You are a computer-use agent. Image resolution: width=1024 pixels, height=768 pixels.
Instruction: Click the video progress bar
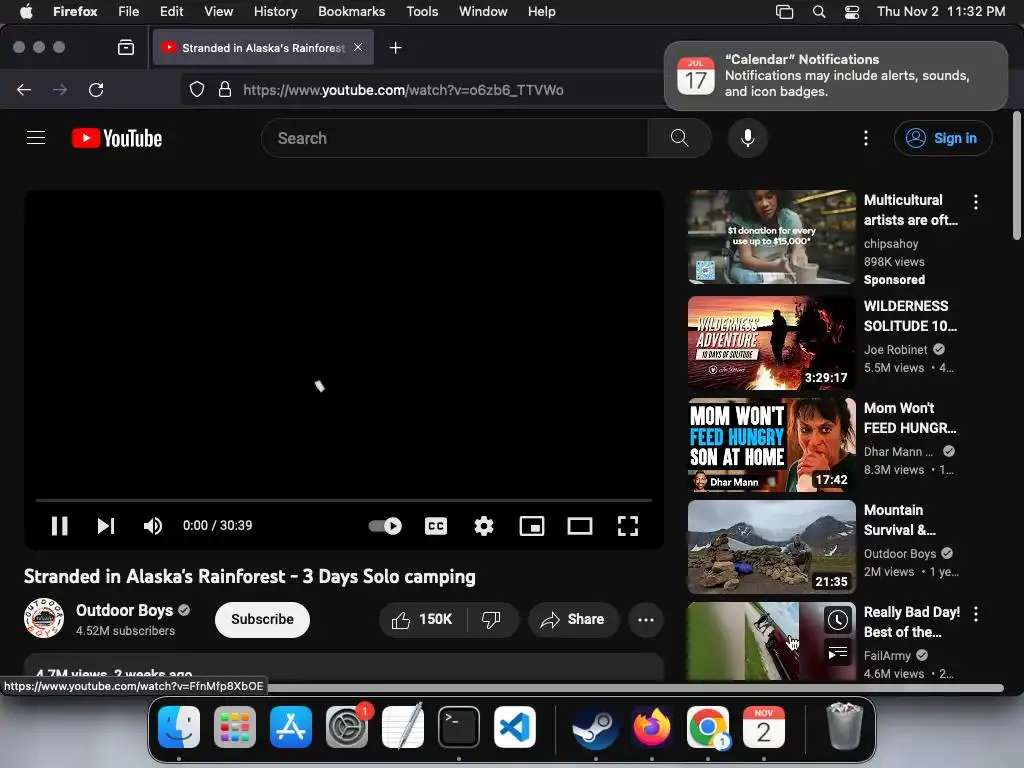pyautogui.click(x=344, y=500)
